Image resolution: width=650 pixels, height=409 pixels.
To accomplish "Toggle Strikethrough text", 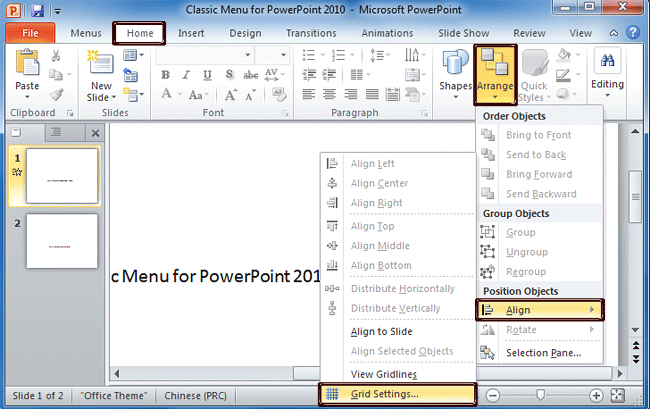I will pos(250,75).
